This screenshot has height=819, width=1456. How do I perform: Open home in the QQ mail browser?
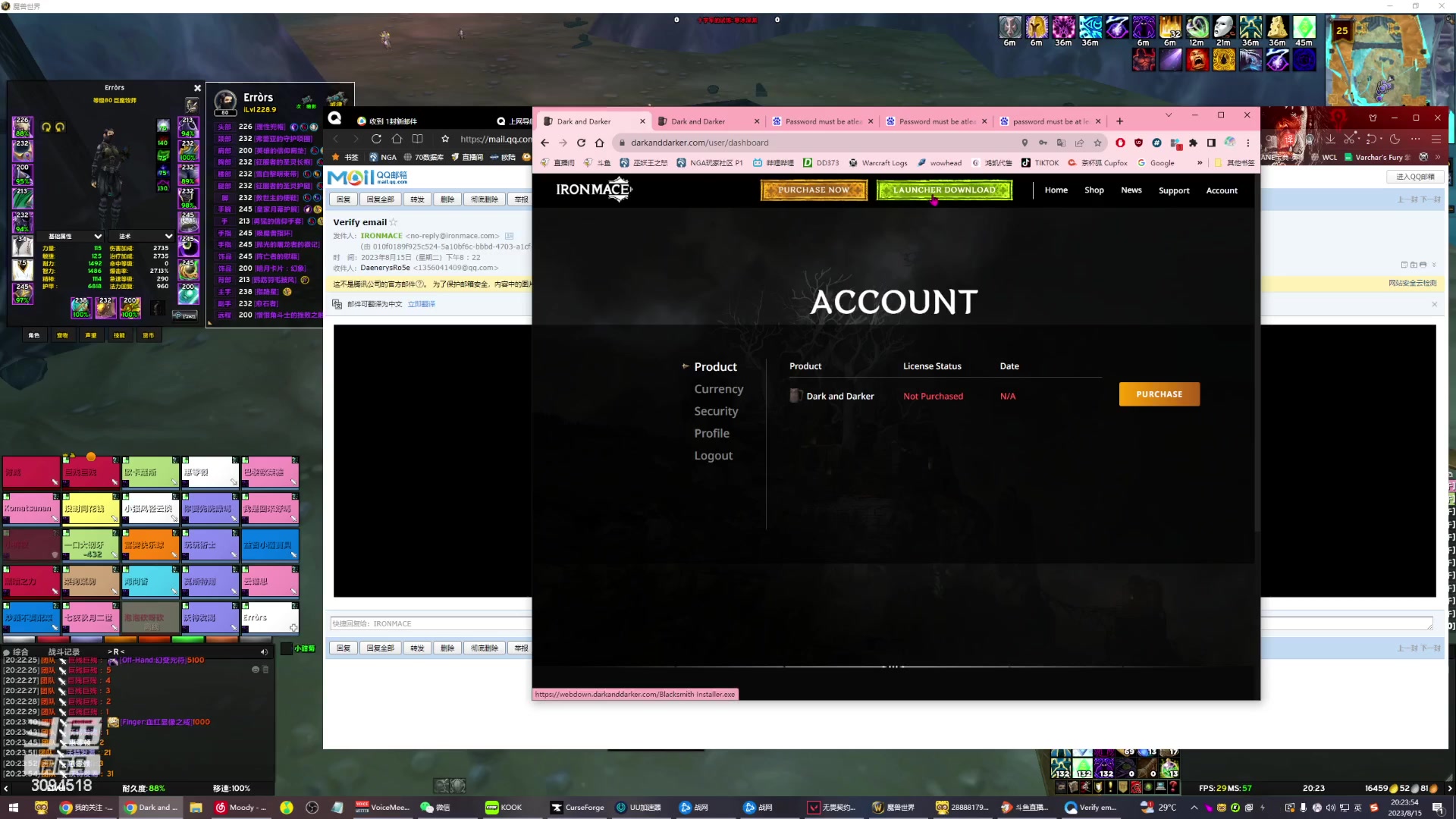(397, 139)
